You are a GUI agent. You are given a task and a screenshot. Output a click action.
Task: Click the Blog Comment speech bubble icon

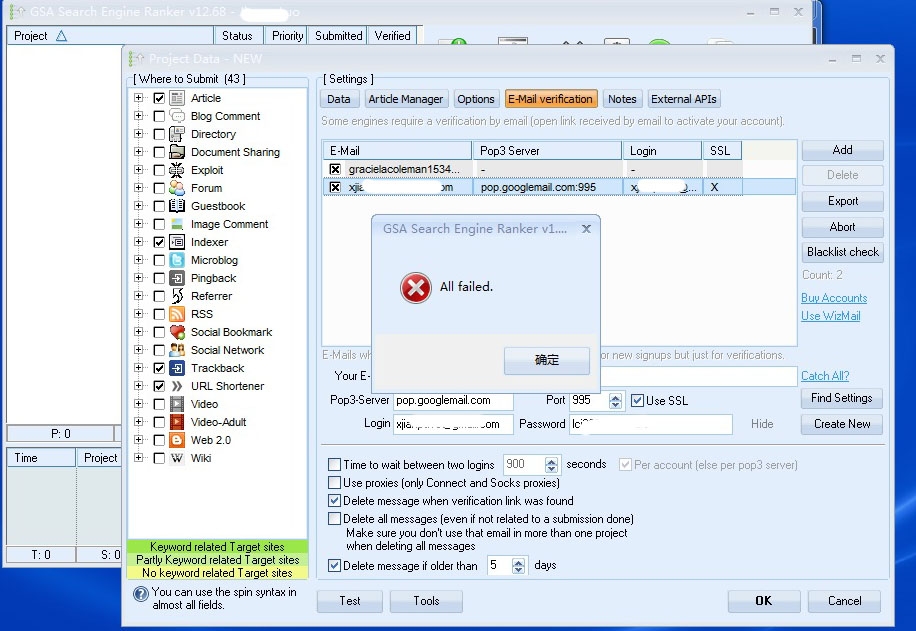177,116
